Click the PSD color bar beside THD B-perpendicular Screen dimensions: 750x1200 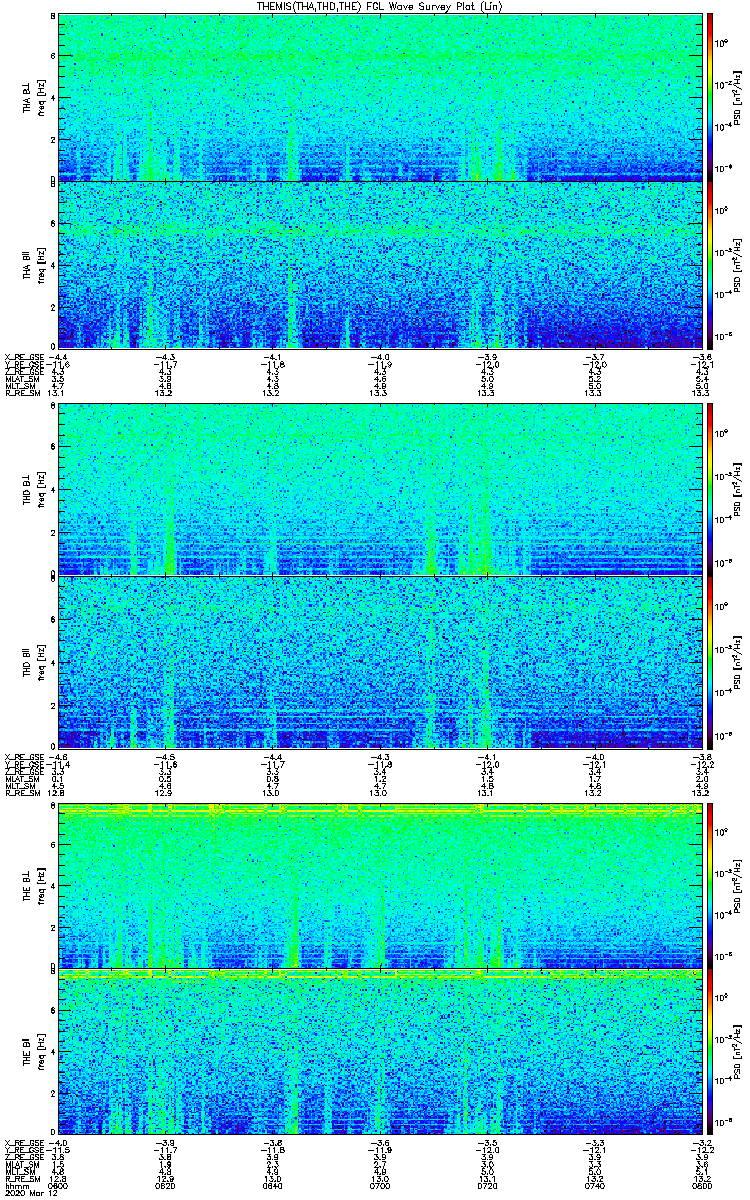pyautogui.click(x=711, y=490)
